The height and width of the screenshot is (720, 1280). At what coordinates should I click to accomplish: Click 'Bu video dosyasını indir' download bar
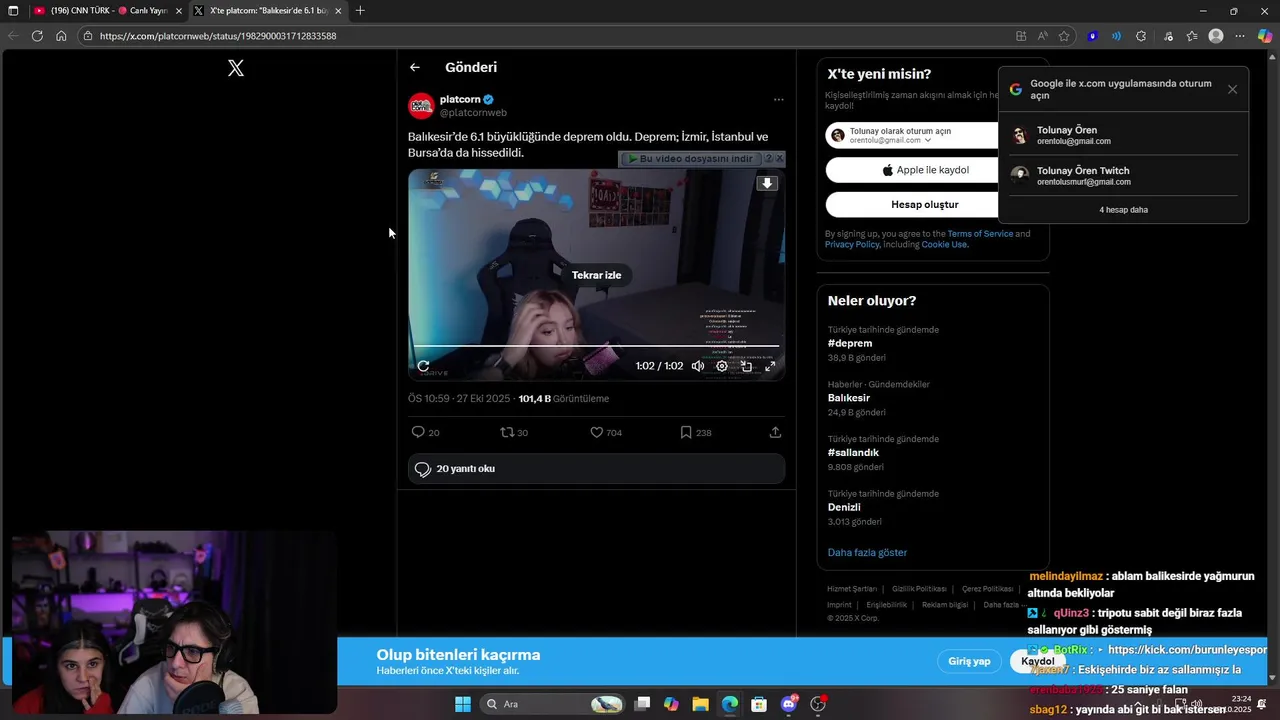(x=690, y=159)
